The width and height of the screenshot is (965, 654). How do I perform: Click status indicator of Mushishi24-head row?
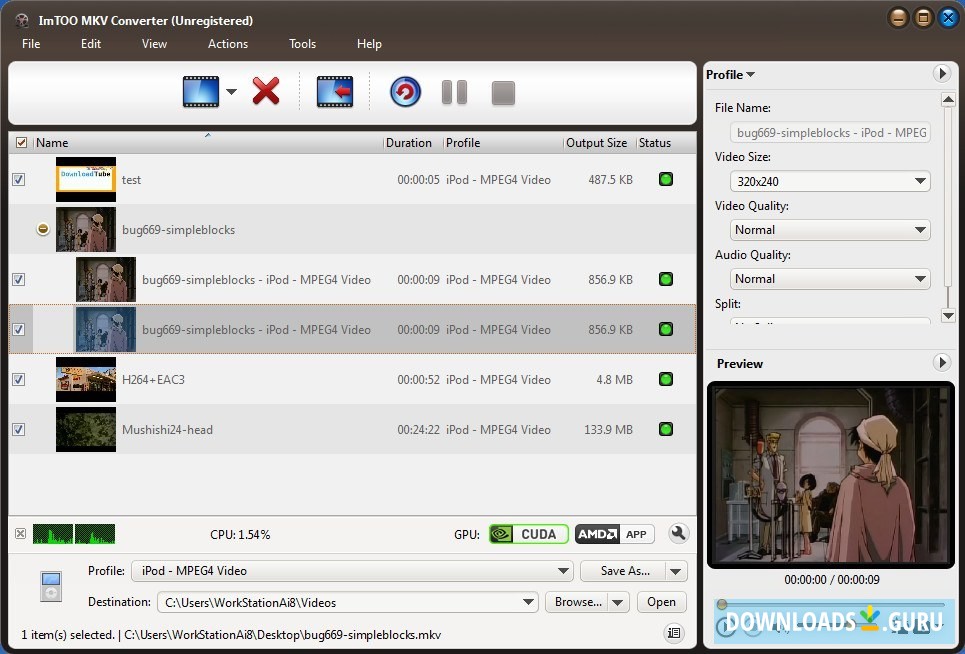[x=666, y=429]
